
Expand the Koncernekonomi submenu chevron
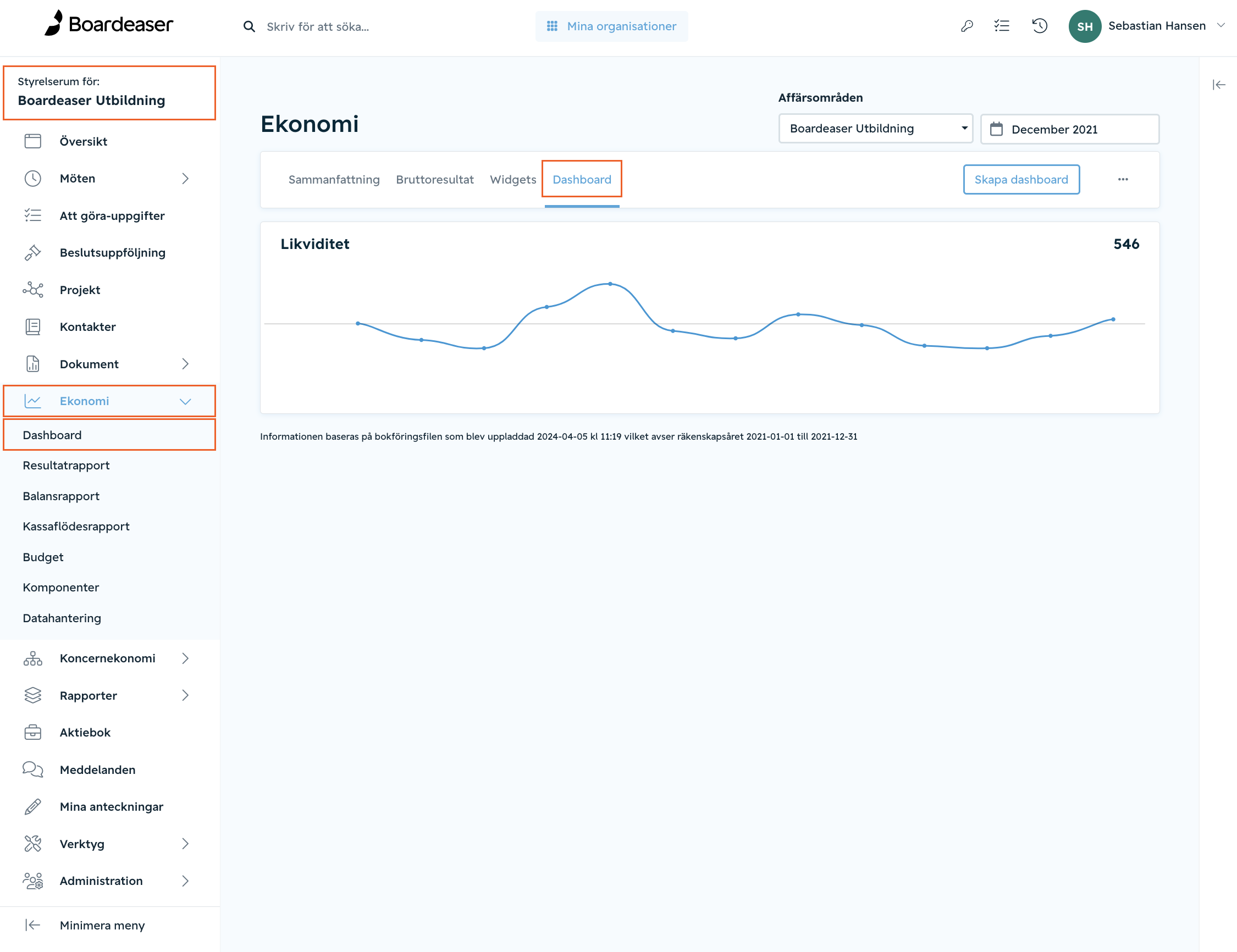tap(185, 658)
